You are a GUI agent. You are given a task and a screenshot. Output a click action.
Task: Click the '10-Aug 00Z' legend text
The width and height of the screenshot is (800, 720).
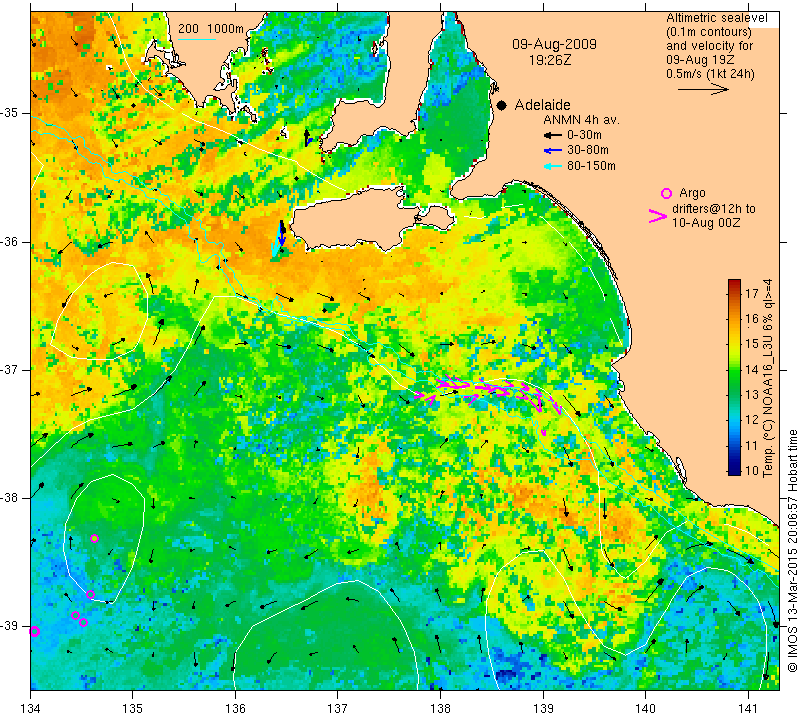point(706,223)
